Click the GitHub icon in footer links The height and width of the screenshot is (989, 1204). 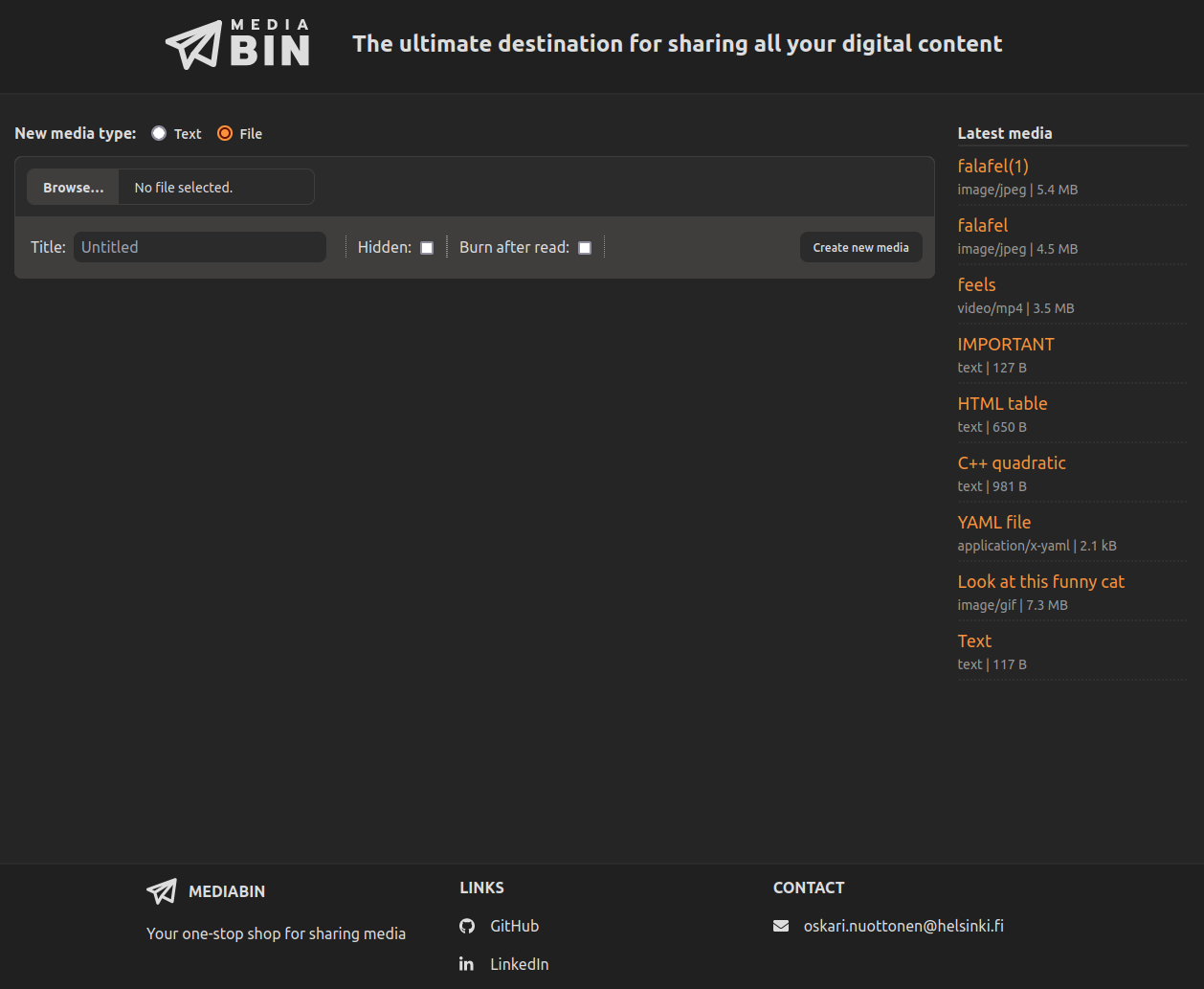click(466, 926)
